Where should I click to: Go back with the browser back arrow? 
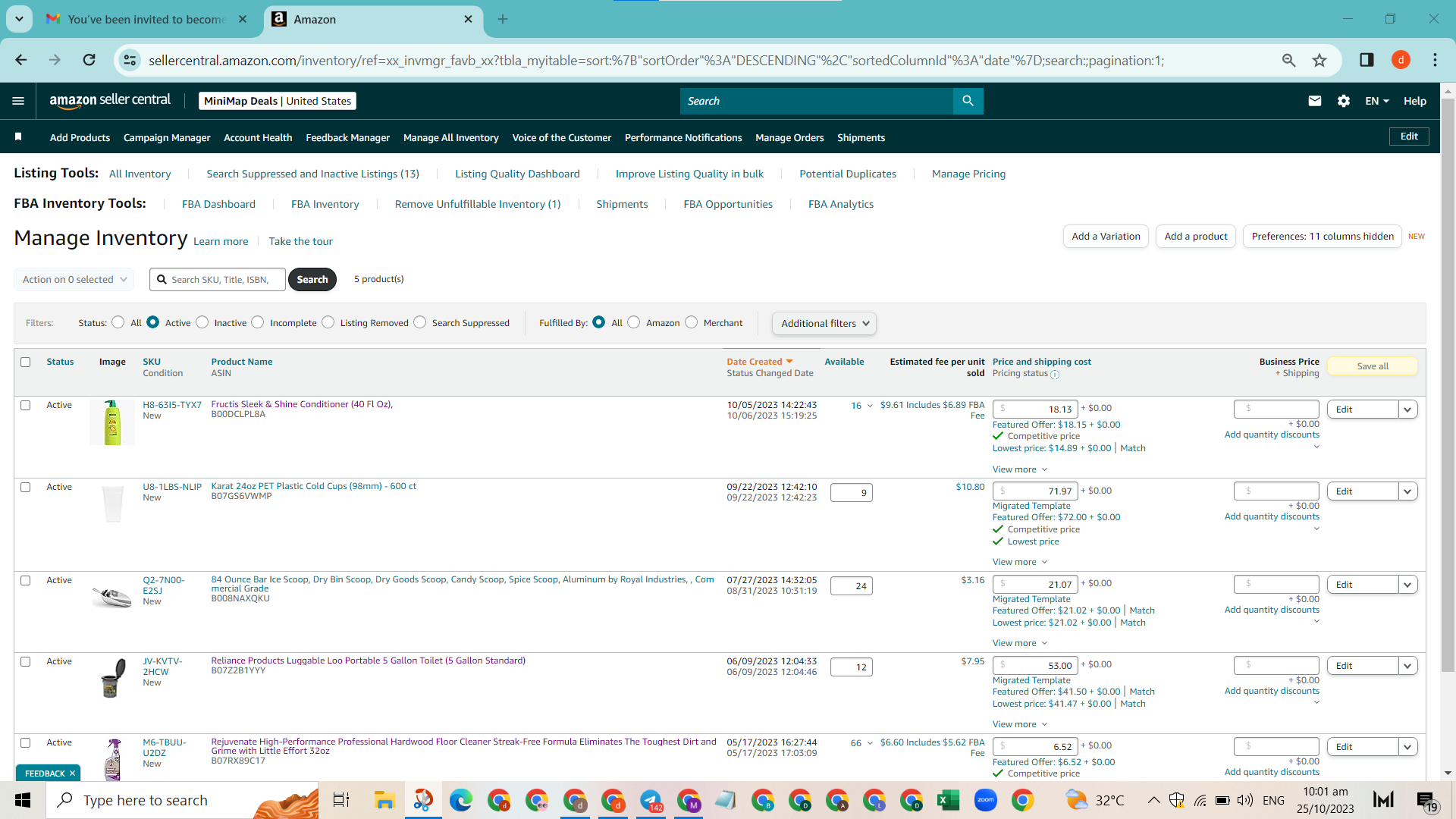21,60
